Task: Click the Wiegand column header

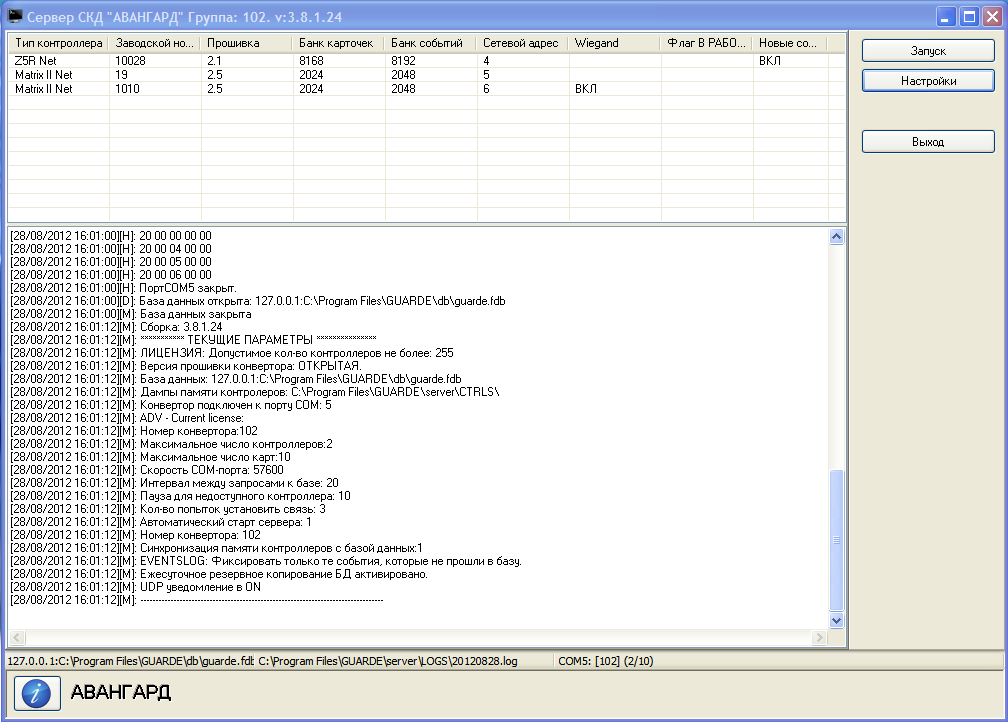Action: pos(615,43)
